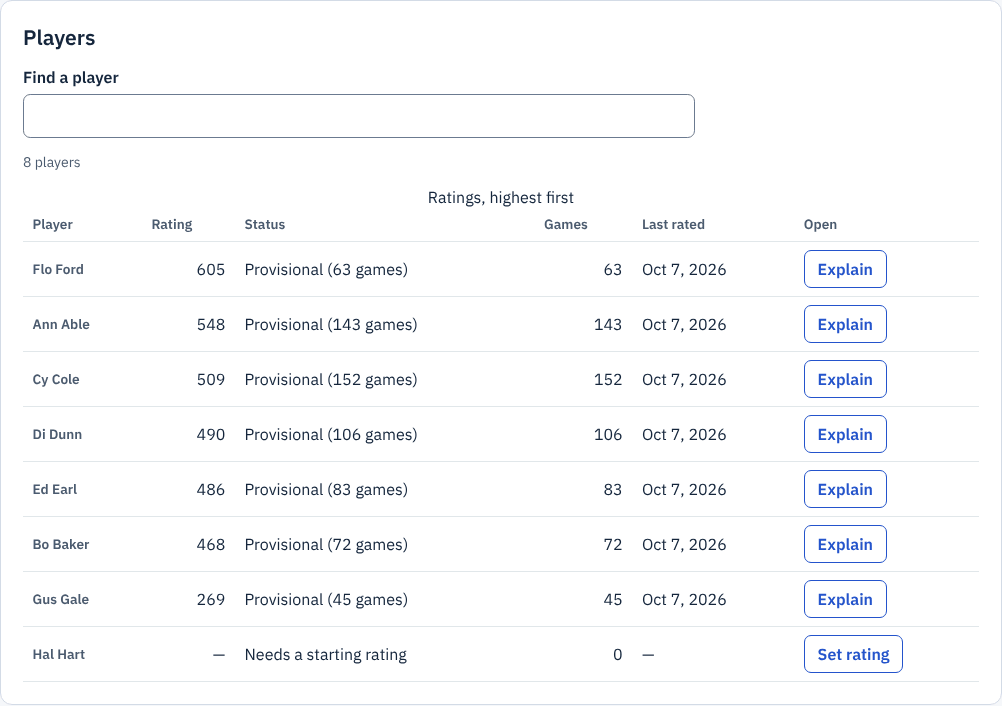Click Explain in Cy Cole's row
Screen dimensions: 1002x706
tap(845, 379)
